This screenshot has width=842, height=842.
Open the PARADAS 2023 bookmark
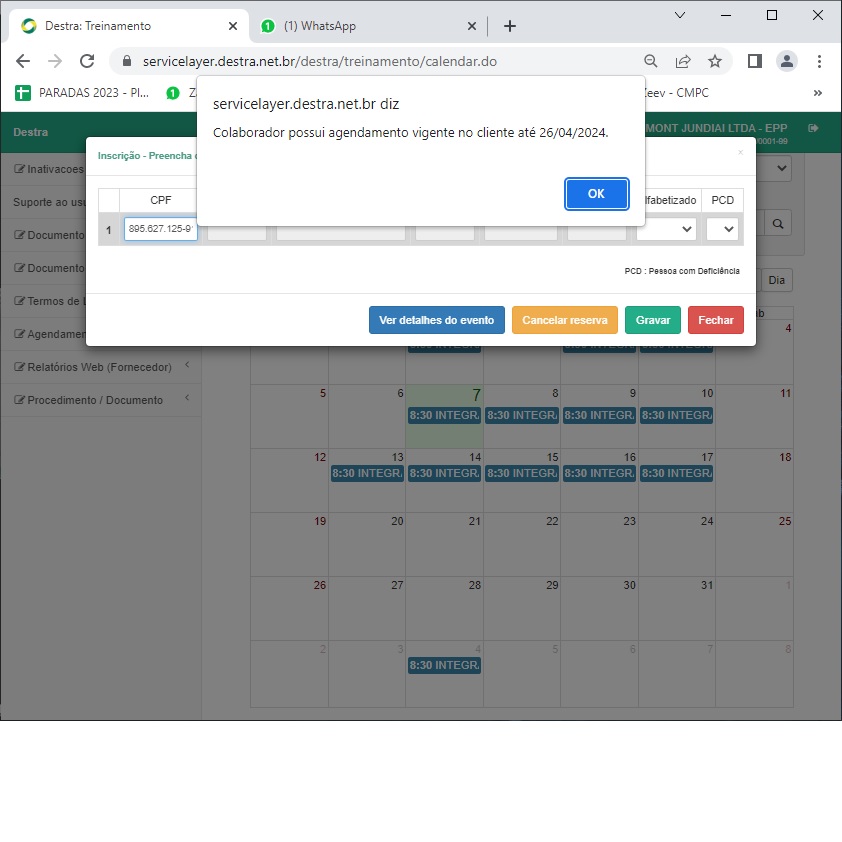tap(82, 93)
